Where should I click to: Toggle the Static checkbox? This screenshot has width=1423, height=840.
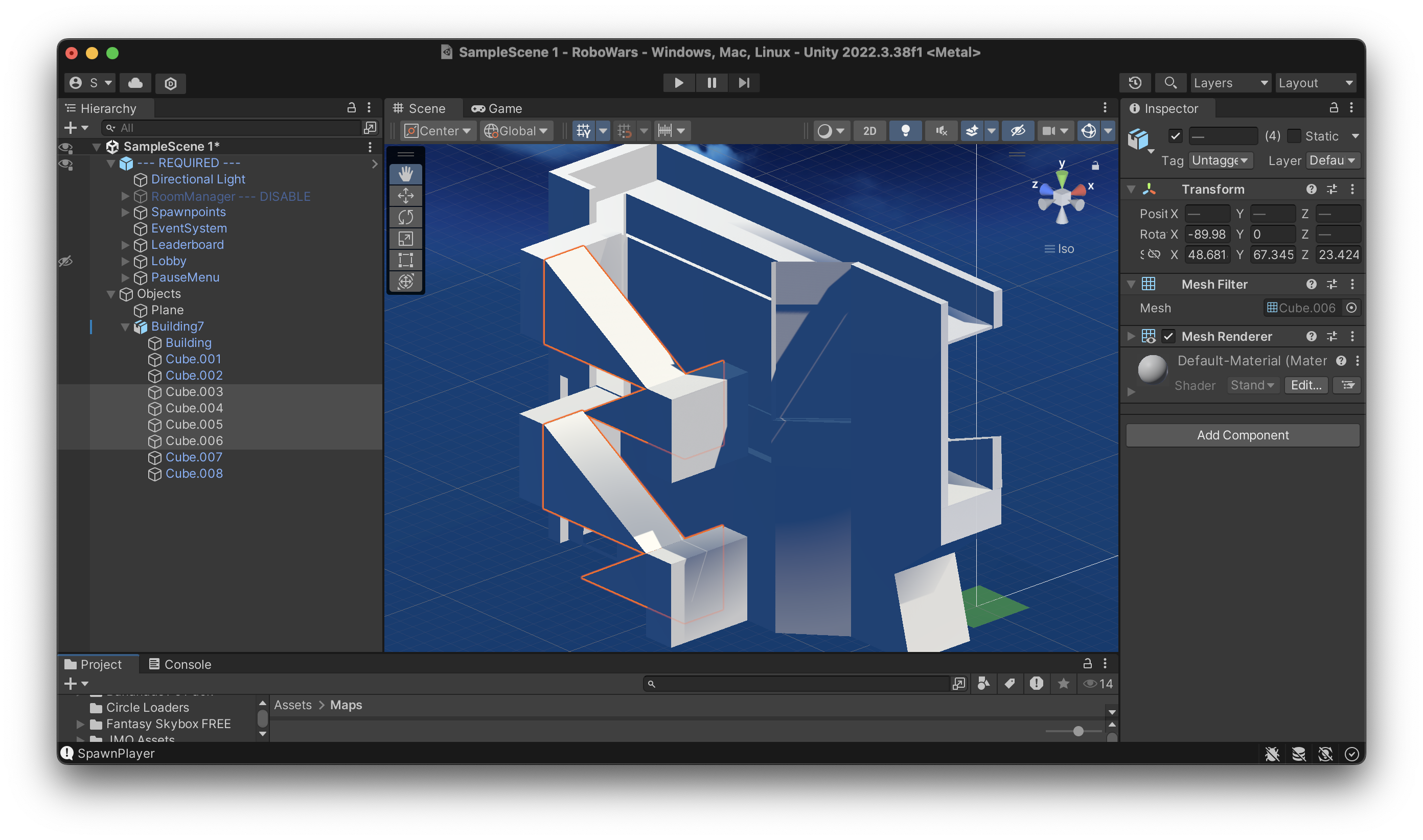tap(1294, 136)
